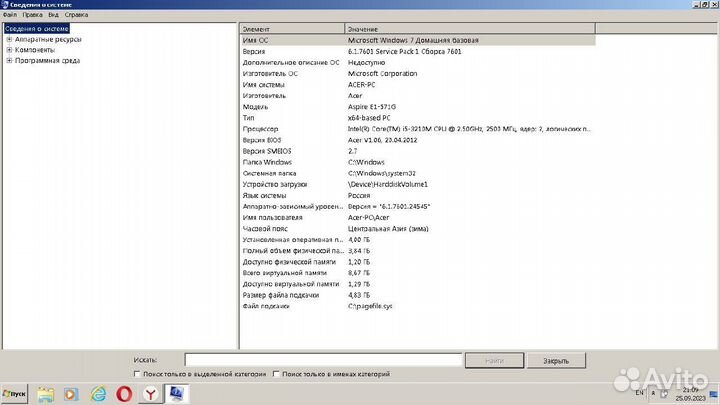Screen dimensions: 720x405
Task: Click value Aspire E1-571G
Action: click(x=371, y=107)
